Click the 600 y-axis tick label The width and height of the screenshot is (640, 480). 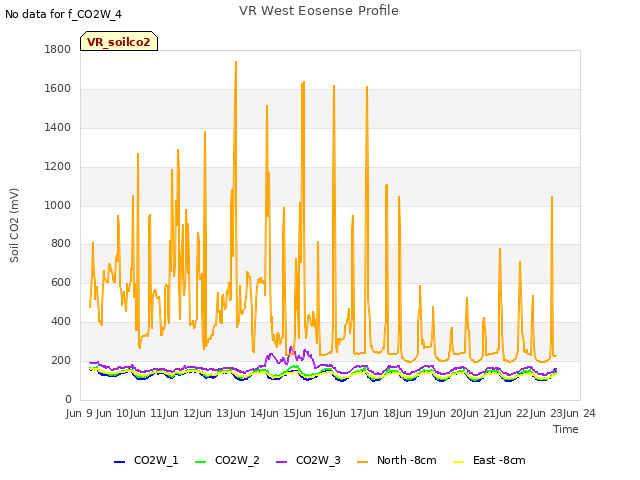pyautogui.click(x=61, y=282)
